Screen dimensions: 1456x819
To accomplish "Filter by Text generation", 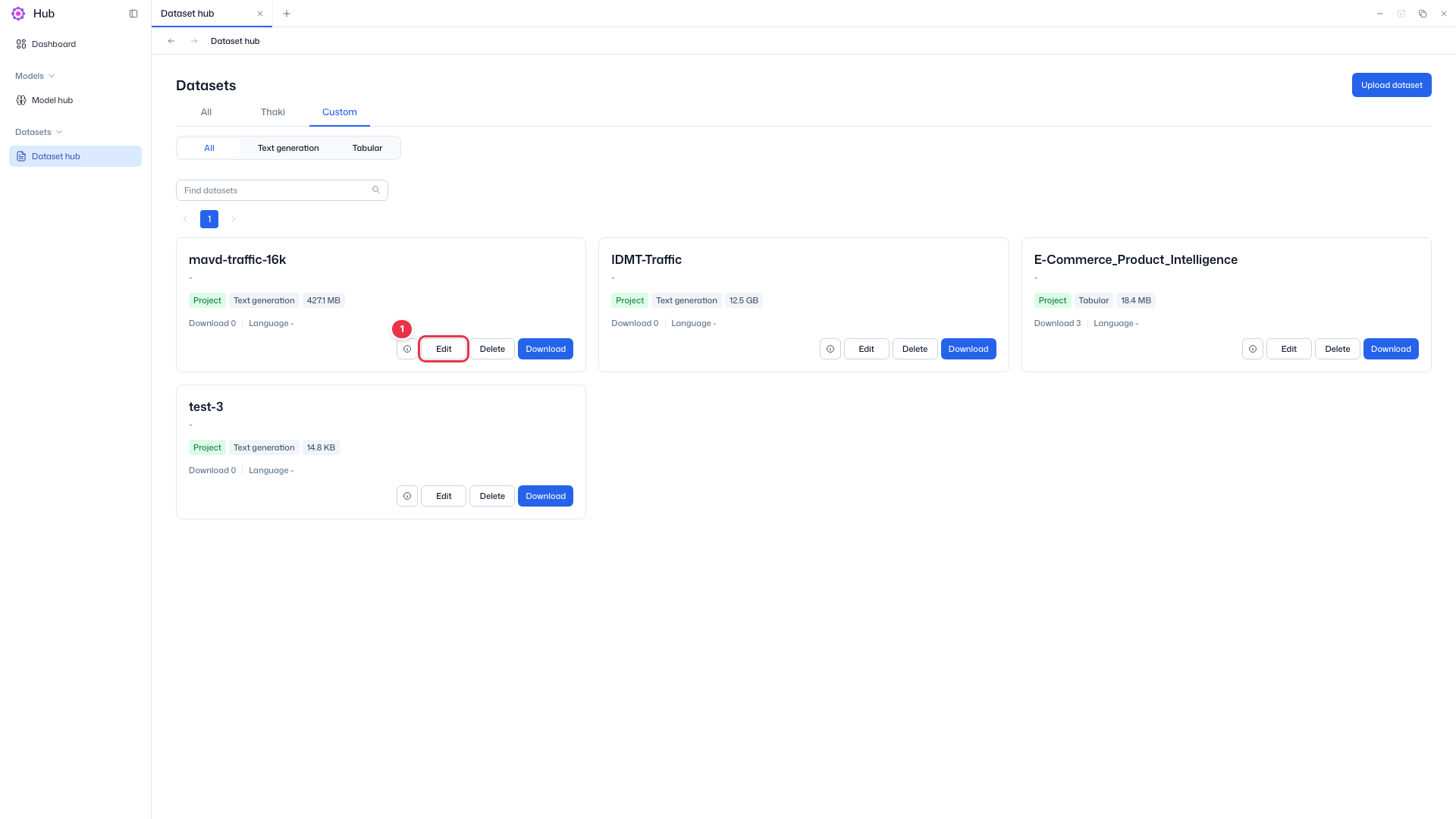I will point(288,148).
